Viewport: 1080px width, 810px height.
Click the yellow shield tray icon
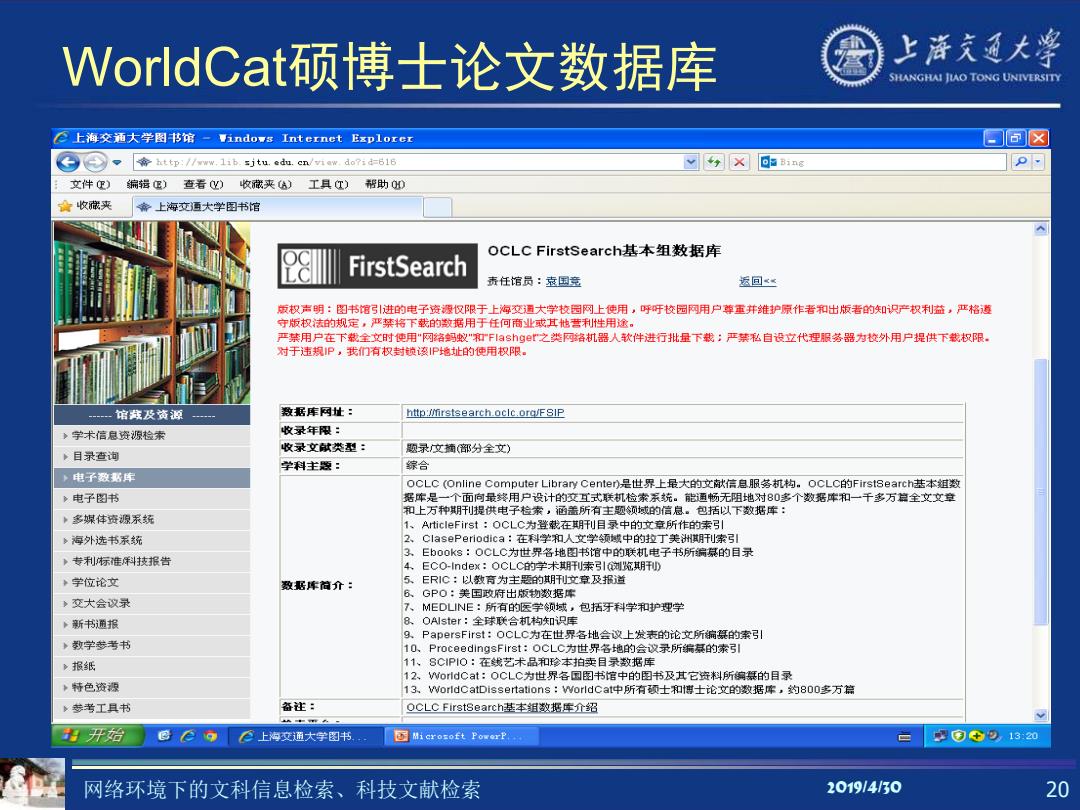(x=958, y=736)
